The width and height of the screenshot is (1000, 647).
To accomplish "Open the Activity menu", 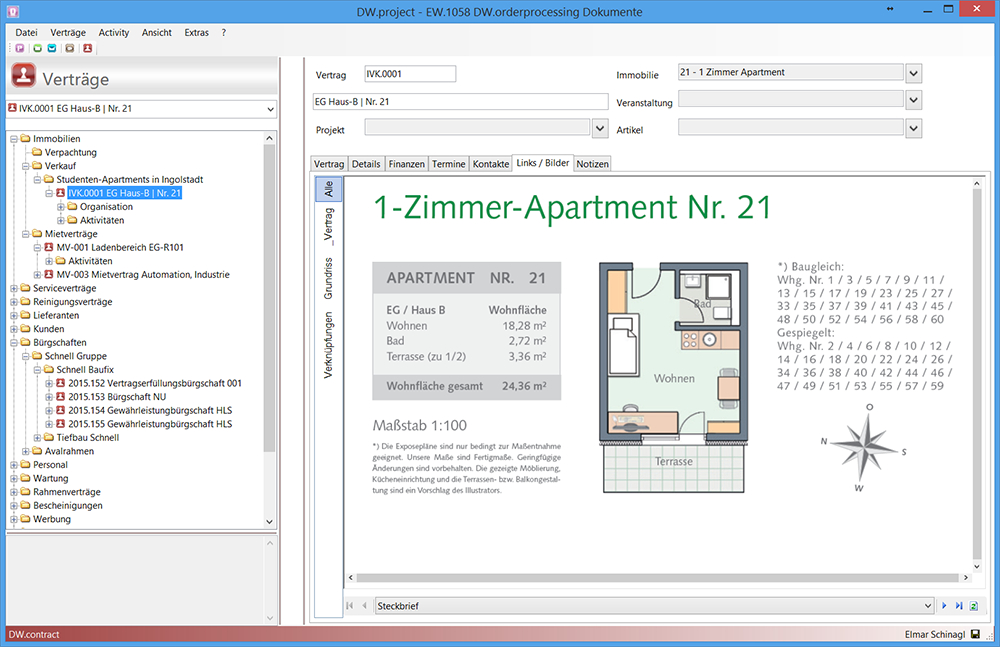I will tap(114, 33).
